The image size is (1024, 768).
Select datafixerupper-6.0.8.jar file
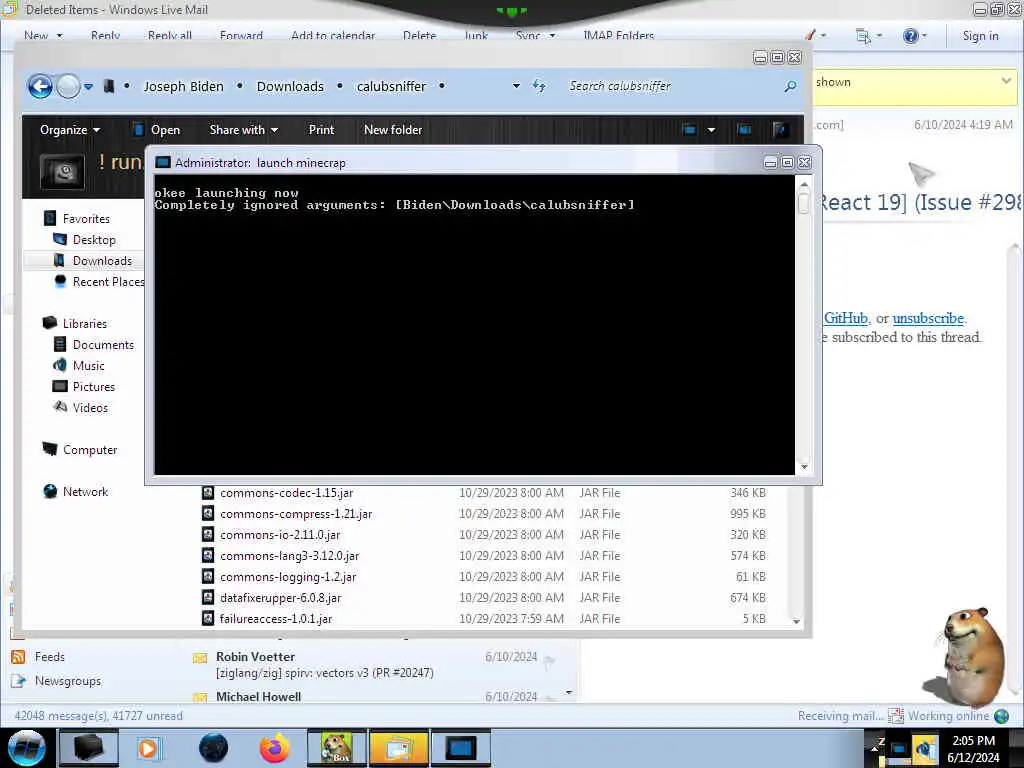pyautogui.click(x=280, y=598)
